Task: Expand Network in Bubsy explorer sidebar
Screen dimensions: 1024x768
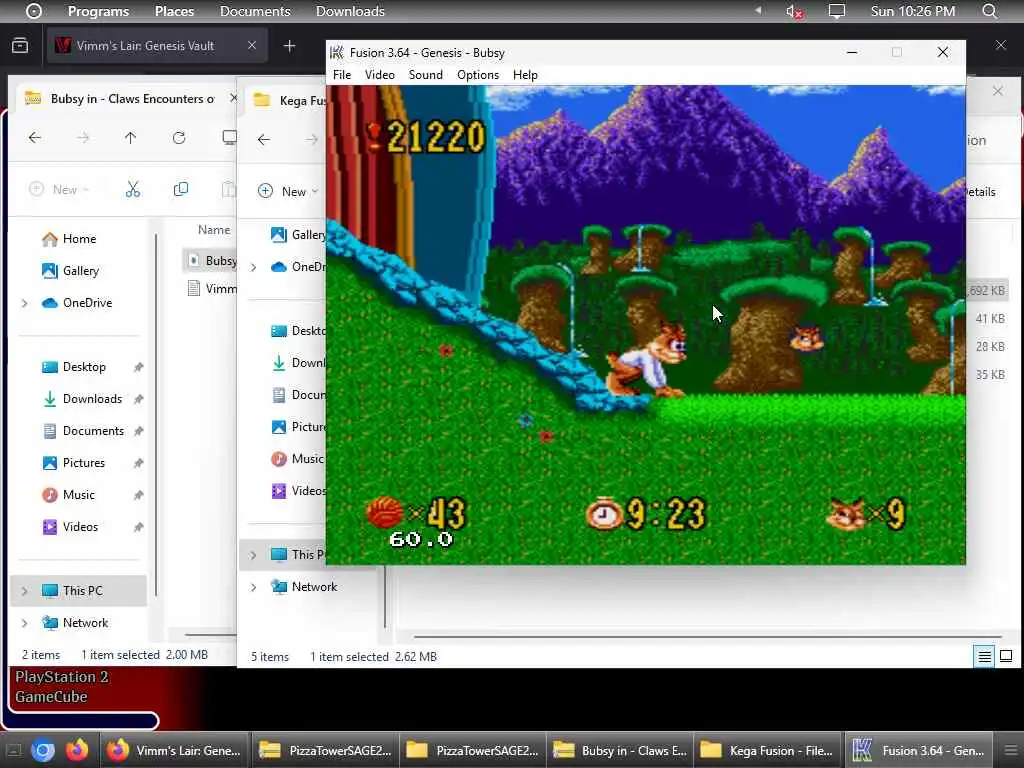Action: [25, 623]
